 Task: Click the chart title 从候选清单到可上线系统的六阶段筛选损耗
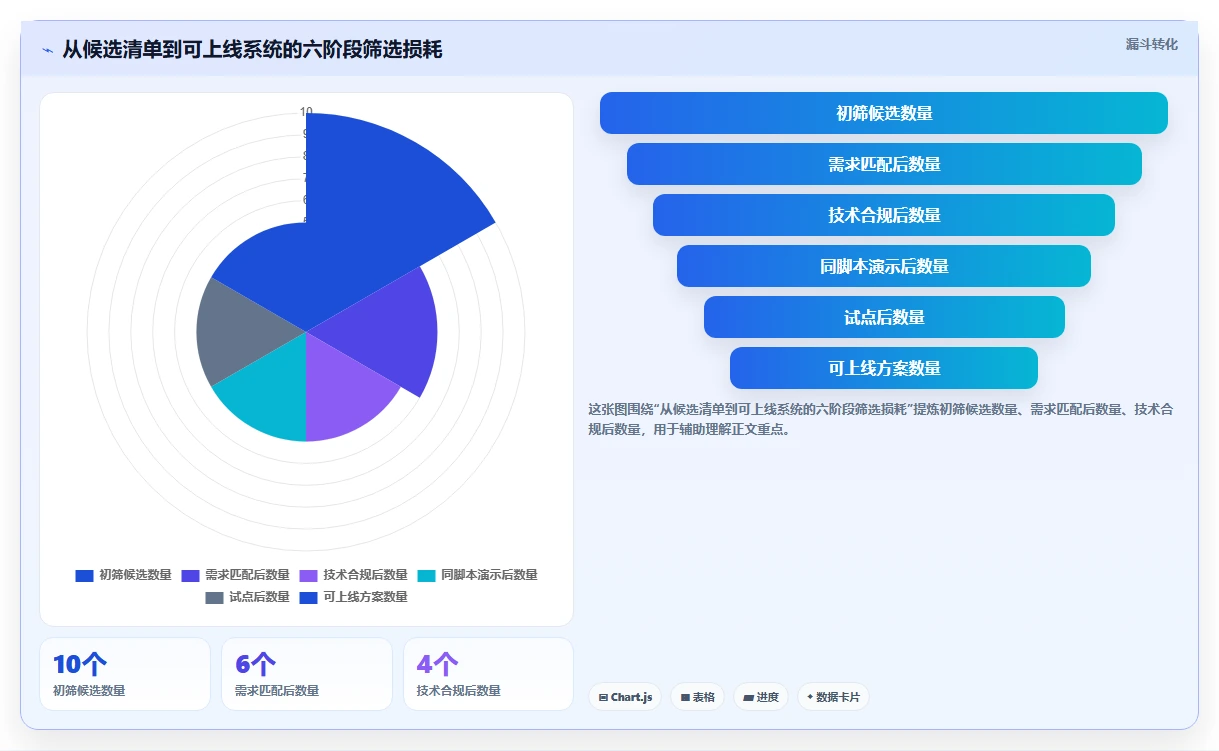coord(252,49)
